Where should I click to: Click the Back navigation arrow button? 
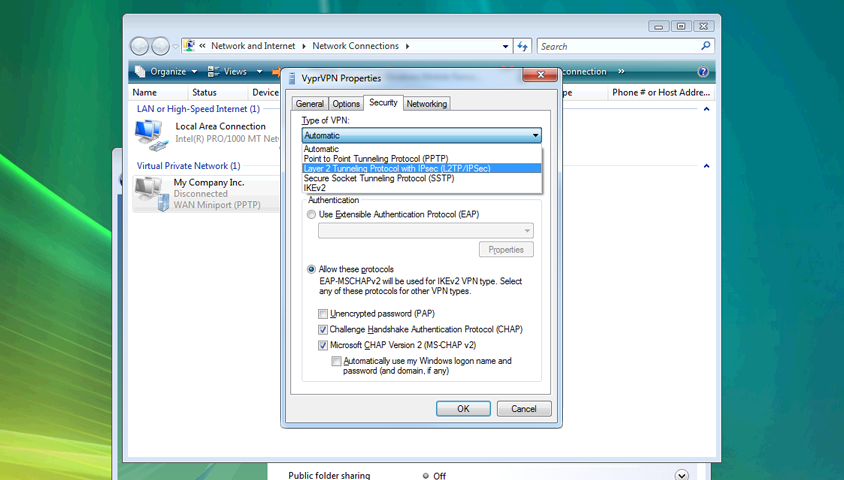[140, 46]
